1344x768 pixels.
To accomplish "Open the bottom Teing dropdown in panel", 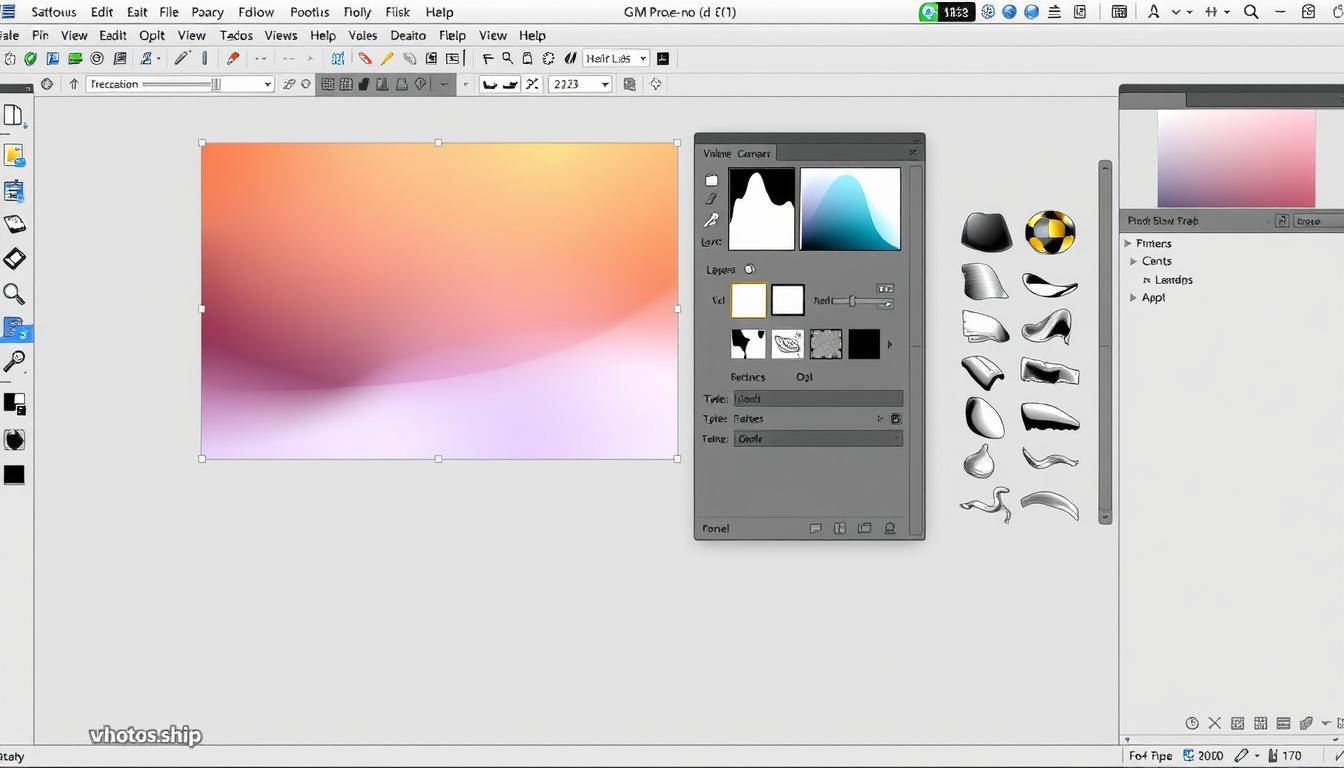I will click(818, 438).
